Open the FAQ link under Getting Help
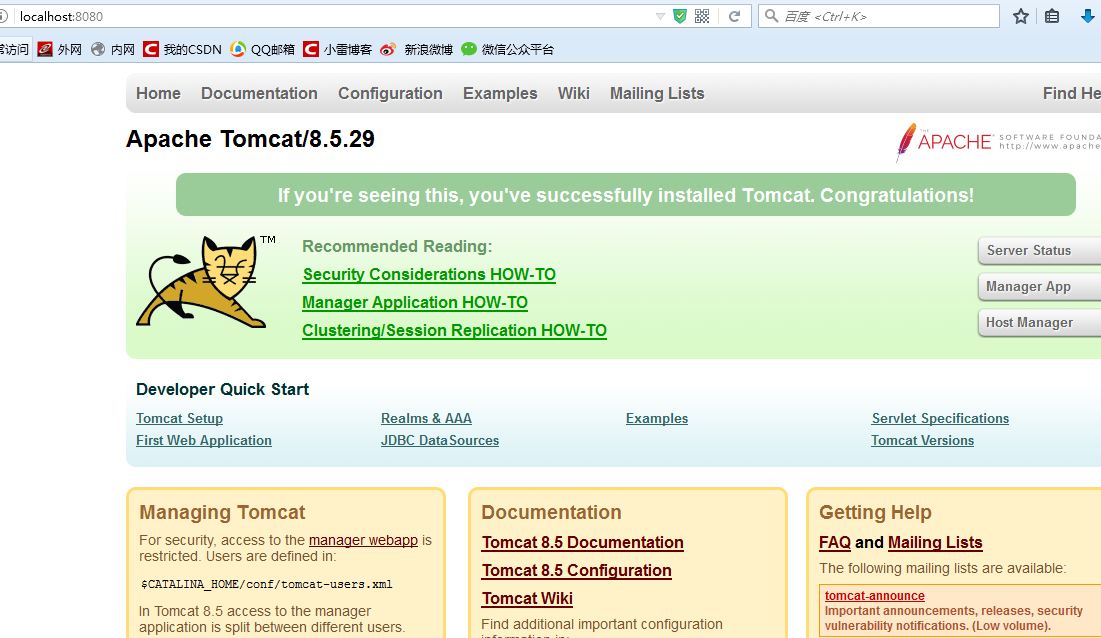 [x=835, y=543]
